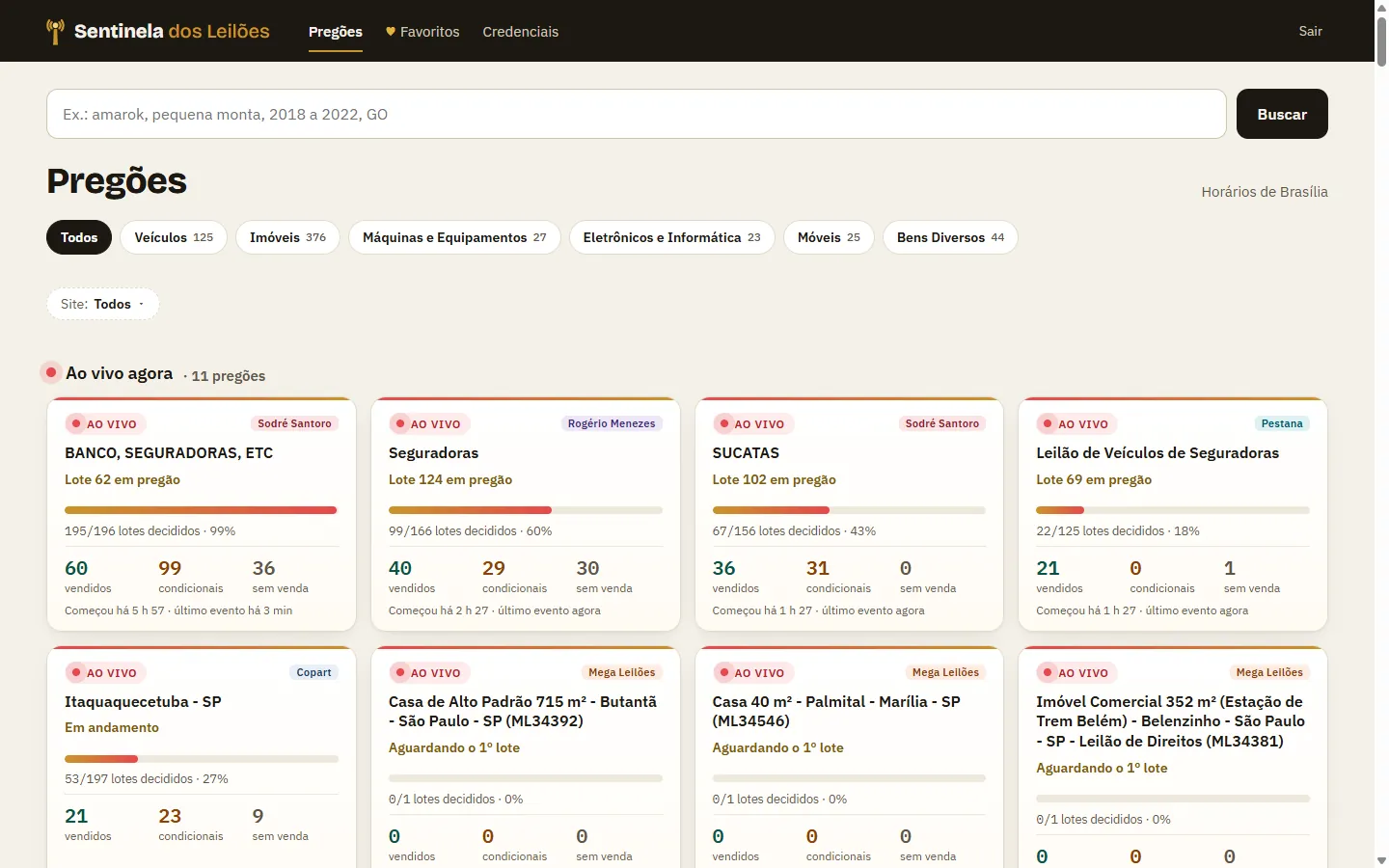Click the Copart site tag
Image resolution: width=1389 pixels, height=868 pixels.
click(x=313, y=672)
